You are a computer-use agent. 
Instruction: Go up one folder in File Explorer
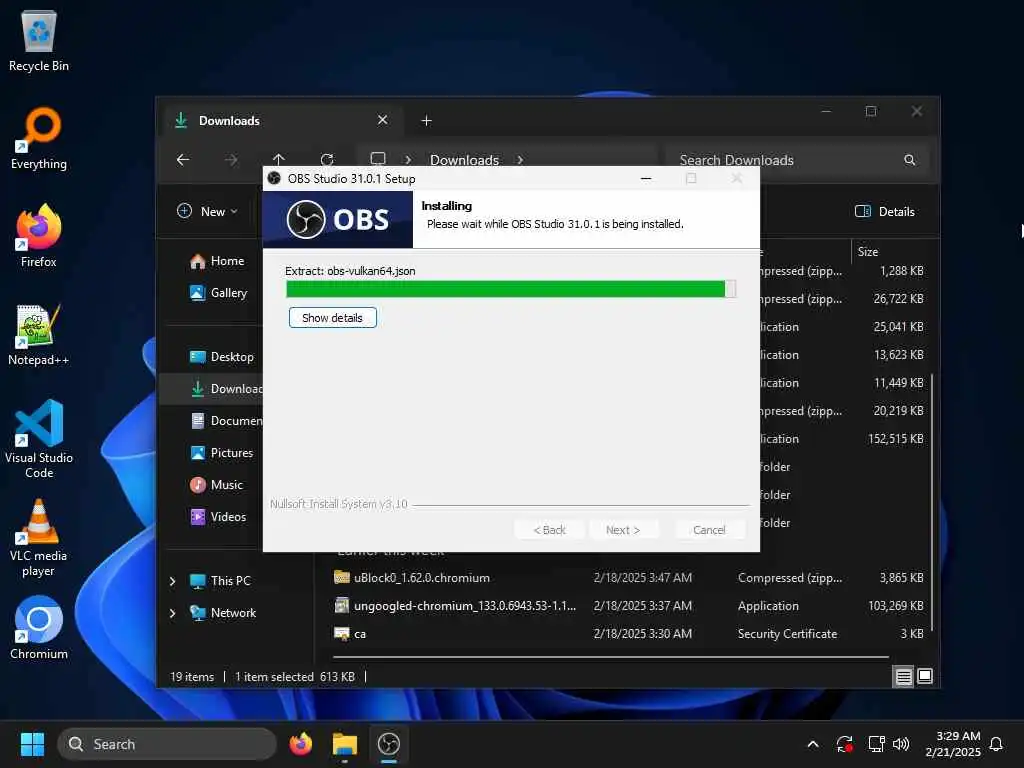click(x=279, y=159)
